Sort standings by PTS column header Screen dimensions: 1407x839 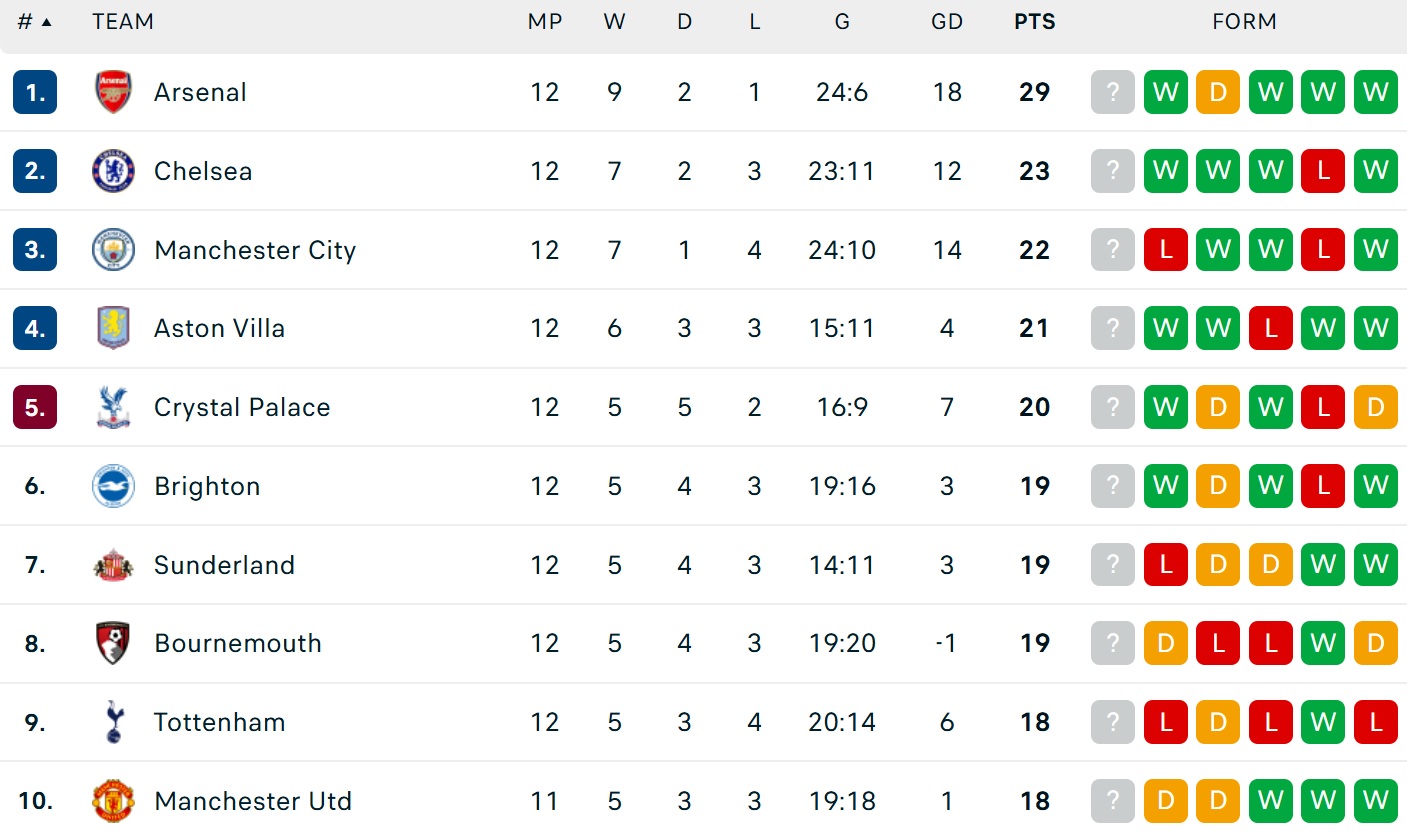1034,22
